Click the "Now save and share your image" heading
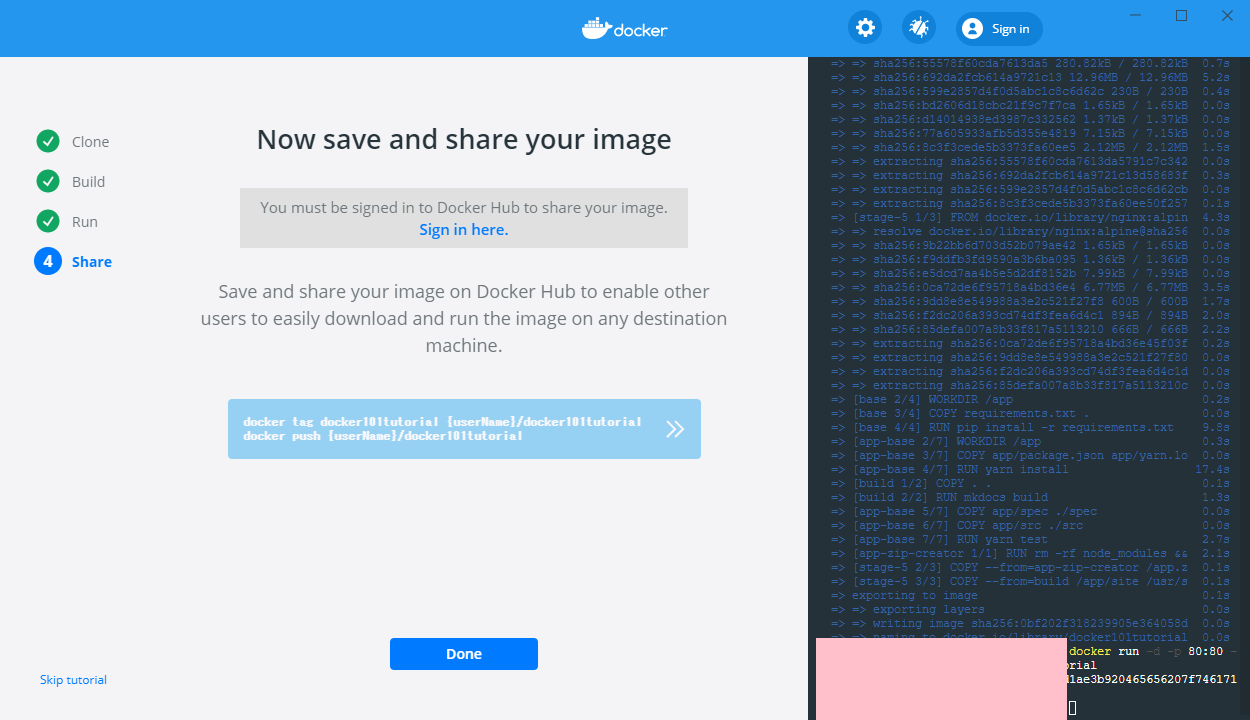 click(x=464, y=139)
